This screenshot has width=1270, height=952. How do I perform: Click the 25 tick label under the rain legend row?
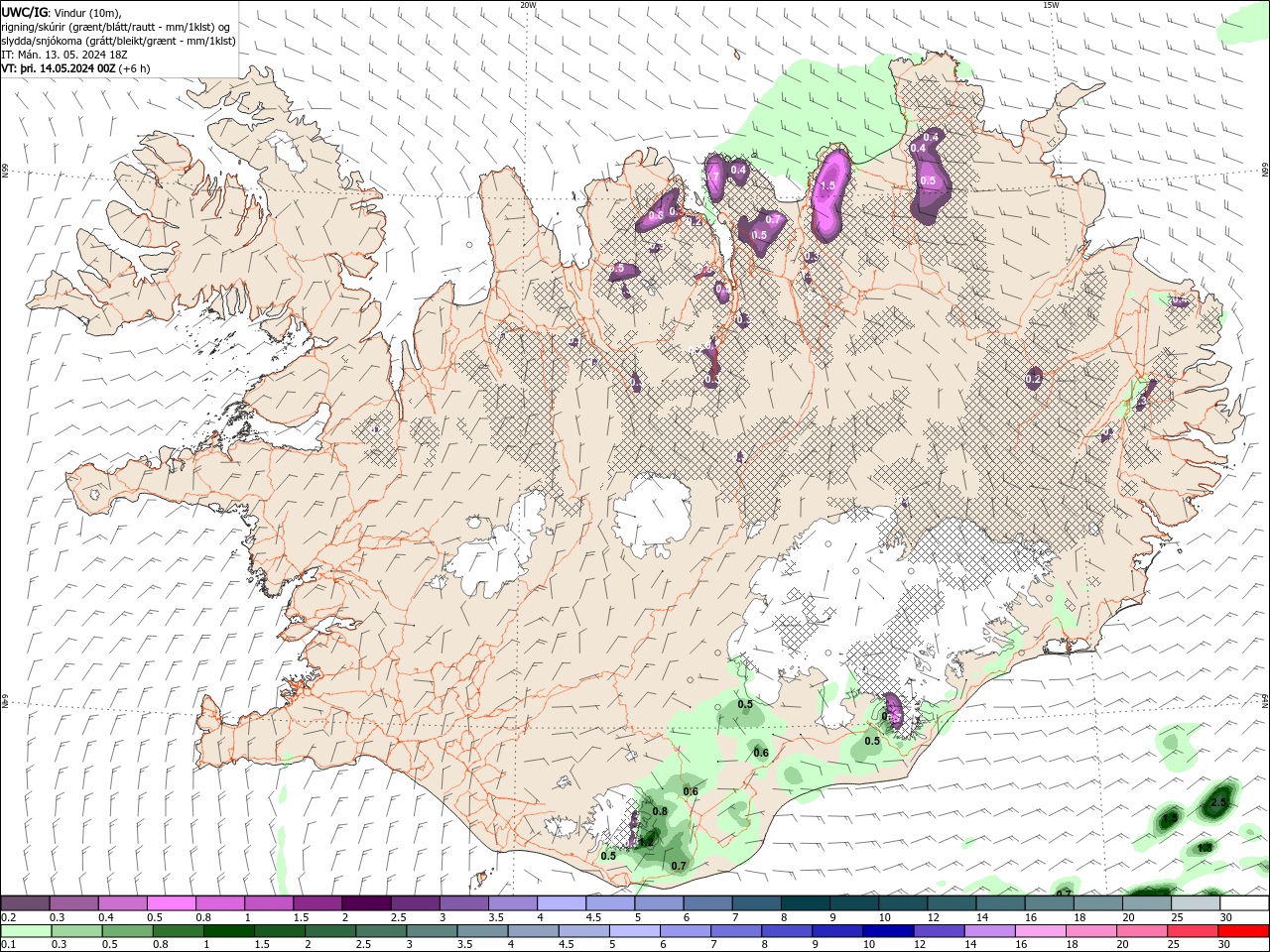click(1174, 945)
